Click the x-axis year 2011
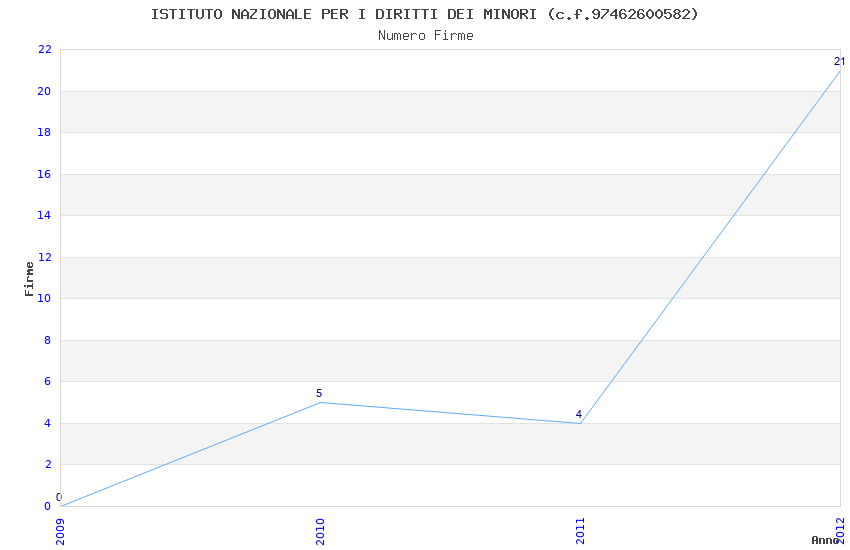This screenshot has height=550, width=850. coord(580,532)
